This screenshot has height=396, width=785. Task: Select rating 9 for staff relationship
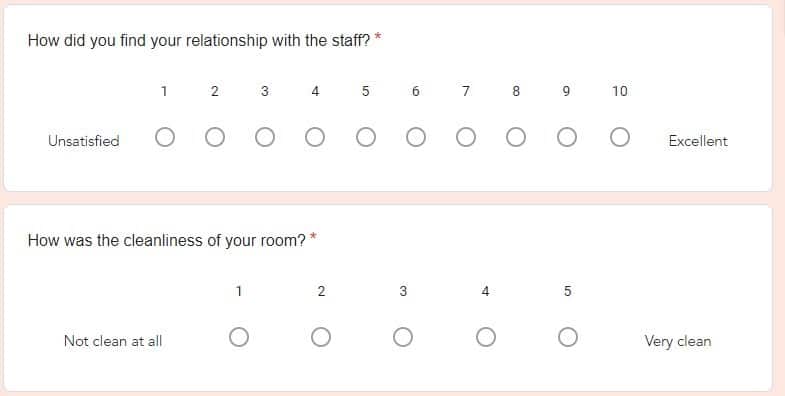click(566, 137)
